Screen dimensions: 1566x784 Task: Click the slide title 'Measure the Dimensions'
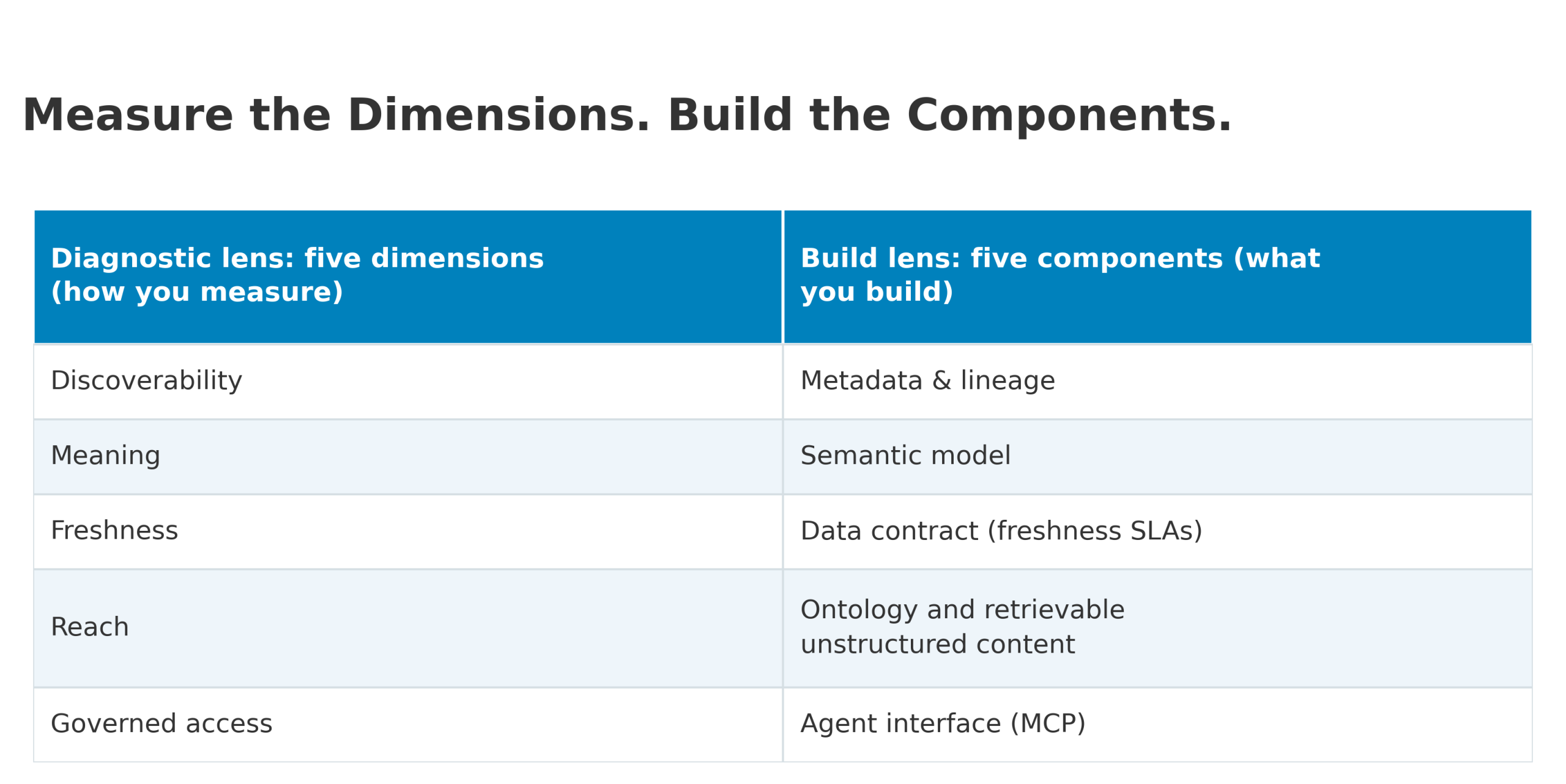pos(336,116)
